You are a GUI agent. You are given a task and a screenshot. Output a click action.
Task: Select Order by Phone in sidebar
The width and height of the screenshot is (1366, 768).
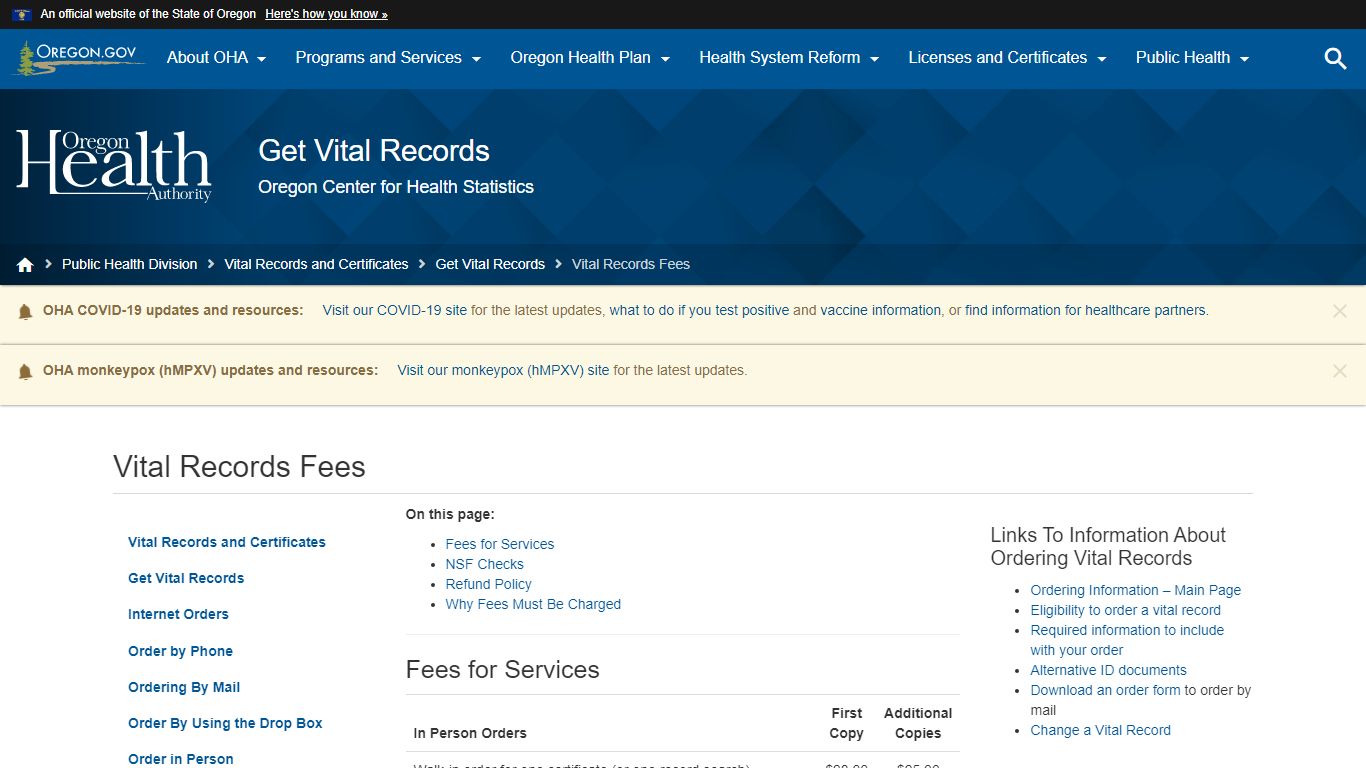click(x=180, y=651)
